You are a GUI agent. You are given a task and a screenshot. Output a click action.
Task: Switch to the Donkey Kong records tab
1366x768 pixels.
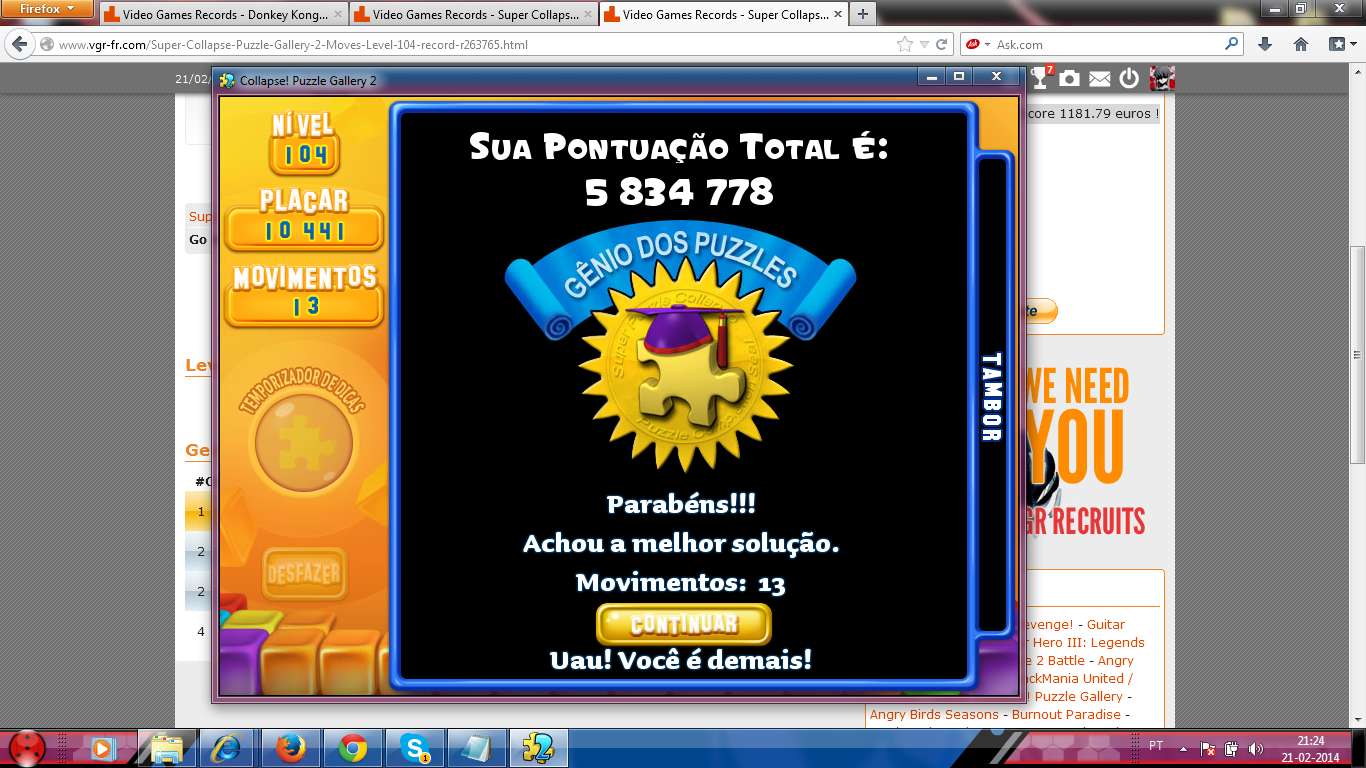click(x=221, y=15)
